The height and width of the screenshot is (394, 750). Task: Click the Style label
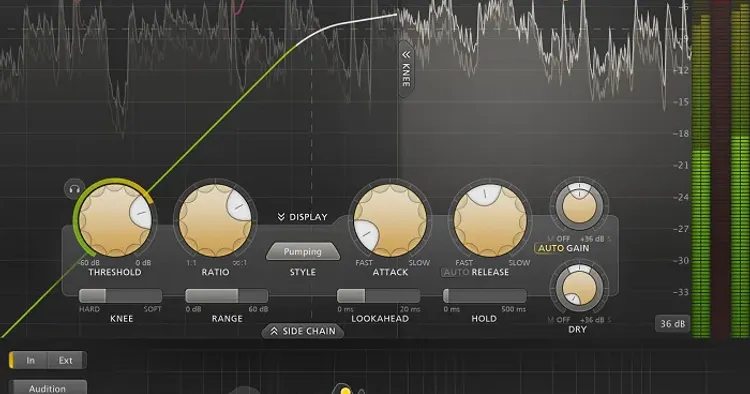pos(303,272)
